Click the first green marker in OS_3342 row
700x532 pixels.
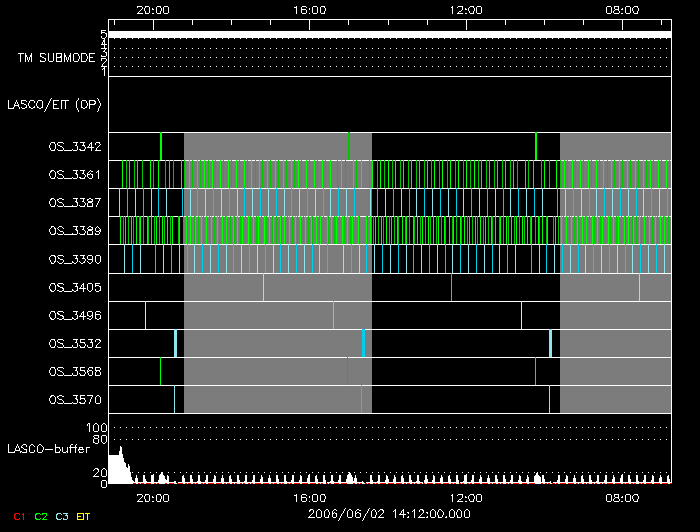[161, 146]
